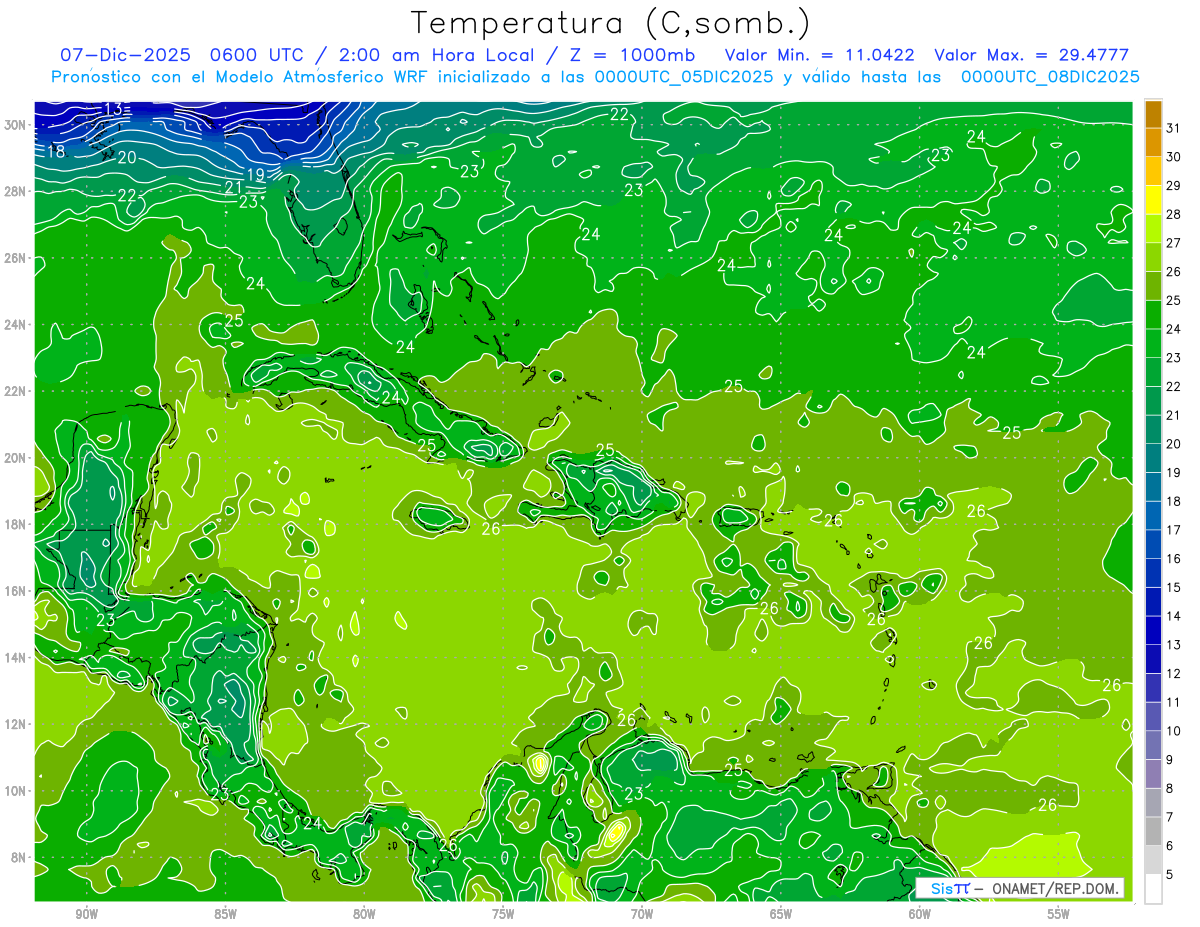Click the '22N' latitude axis label
1200x927 pixels.
click(x=17, y=391)
